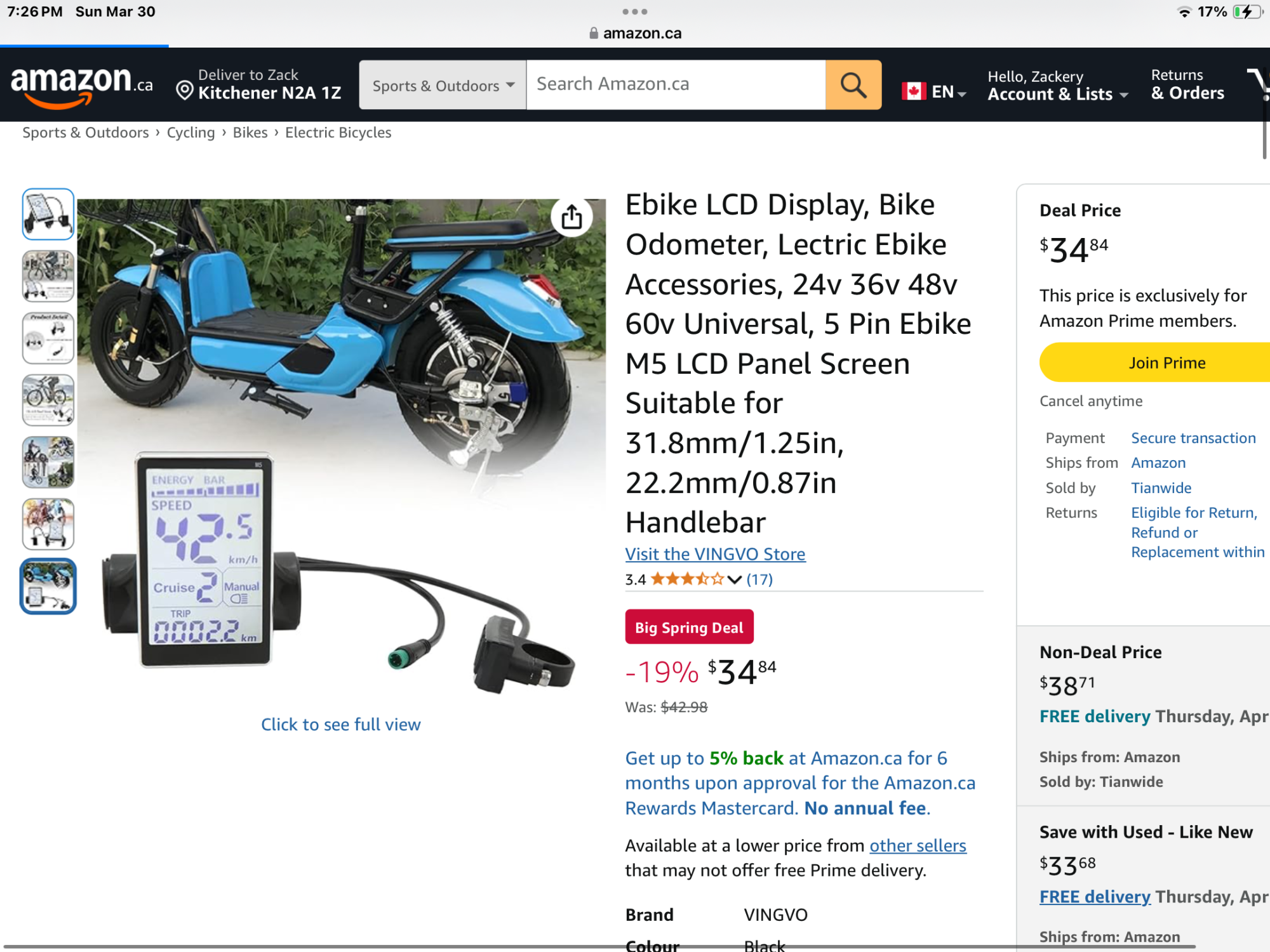Expand the ratings chevron next to 3.4
This screenshot has width=1270, height=952.
pos(734,579)
